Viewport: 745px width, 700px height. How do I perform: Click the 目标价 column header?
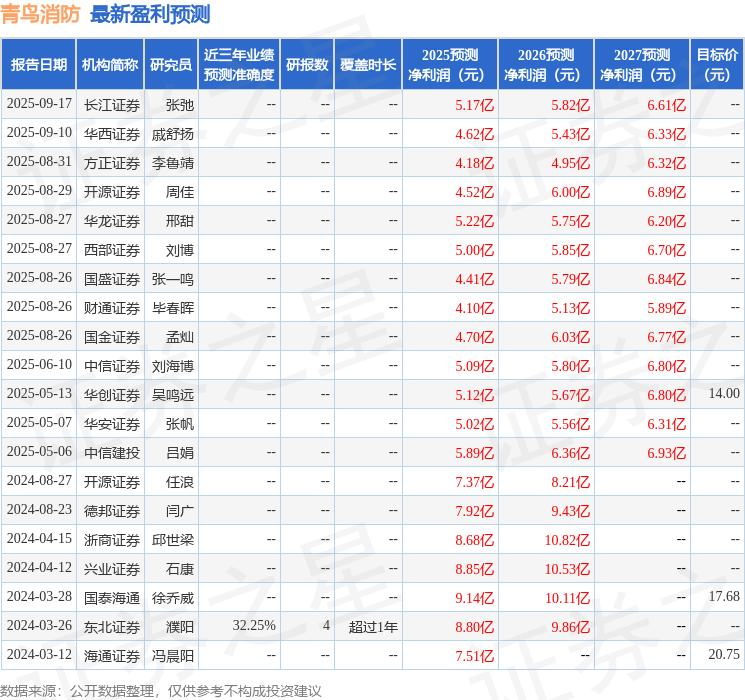tap(717, 65)
